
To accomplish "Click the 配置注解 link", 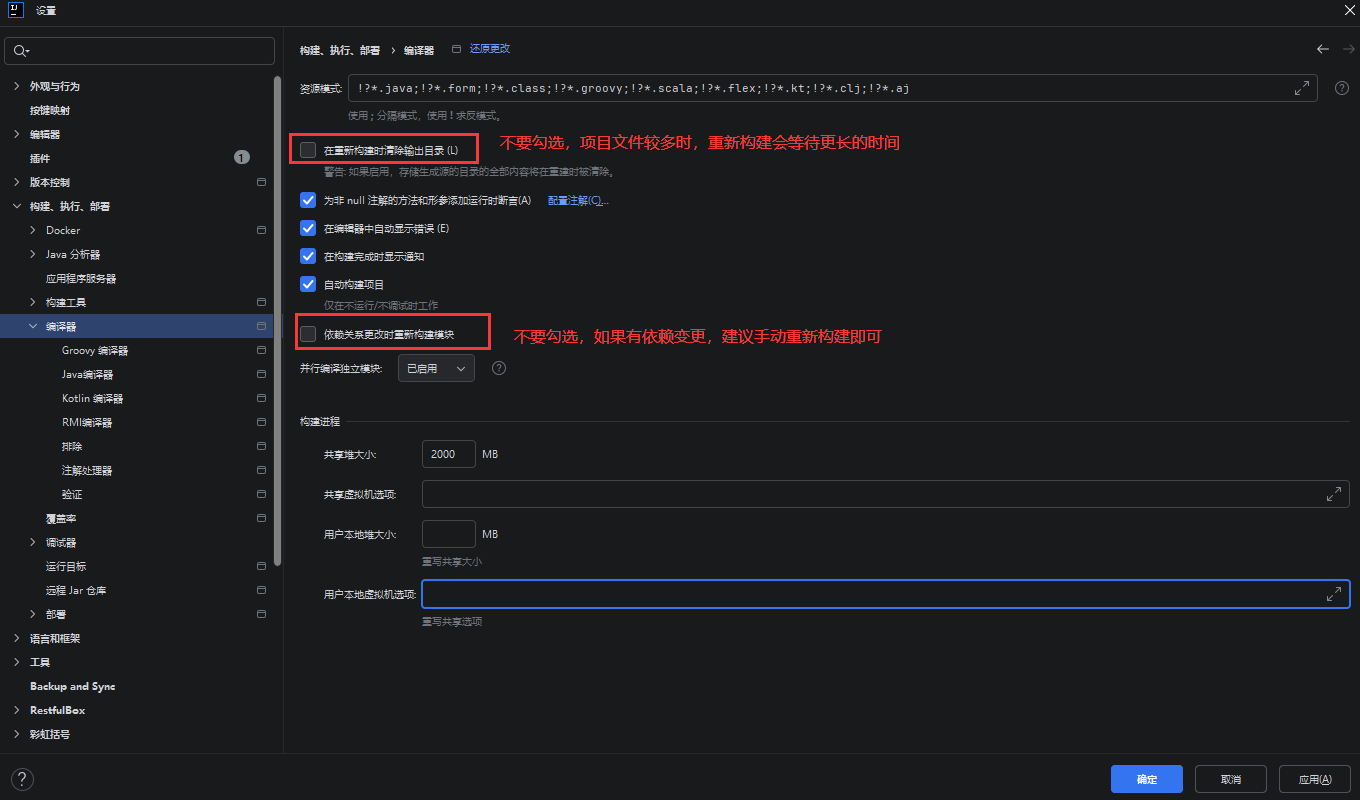I will click(578, 200).
